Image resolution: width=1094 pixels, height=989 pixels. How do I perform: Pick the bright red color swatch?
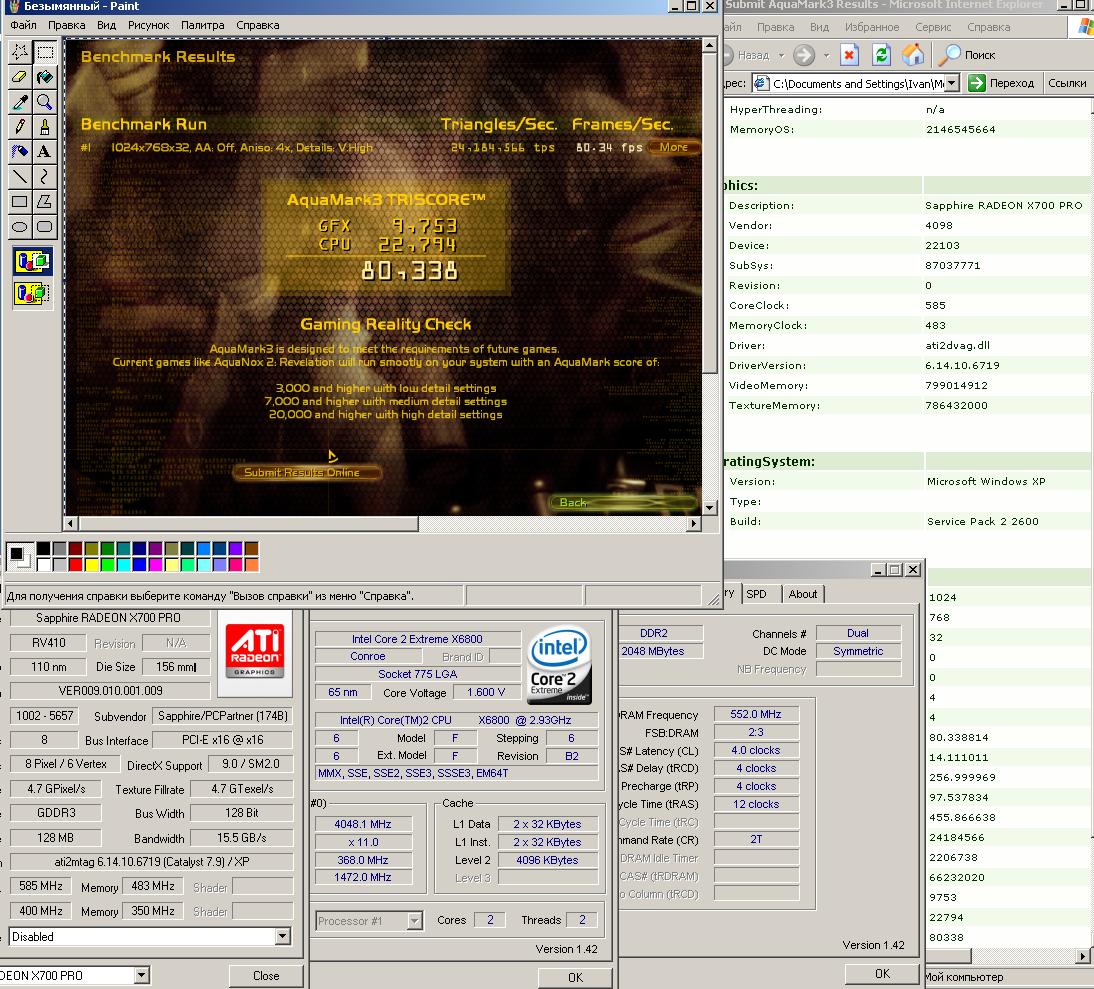coord(75,564)
